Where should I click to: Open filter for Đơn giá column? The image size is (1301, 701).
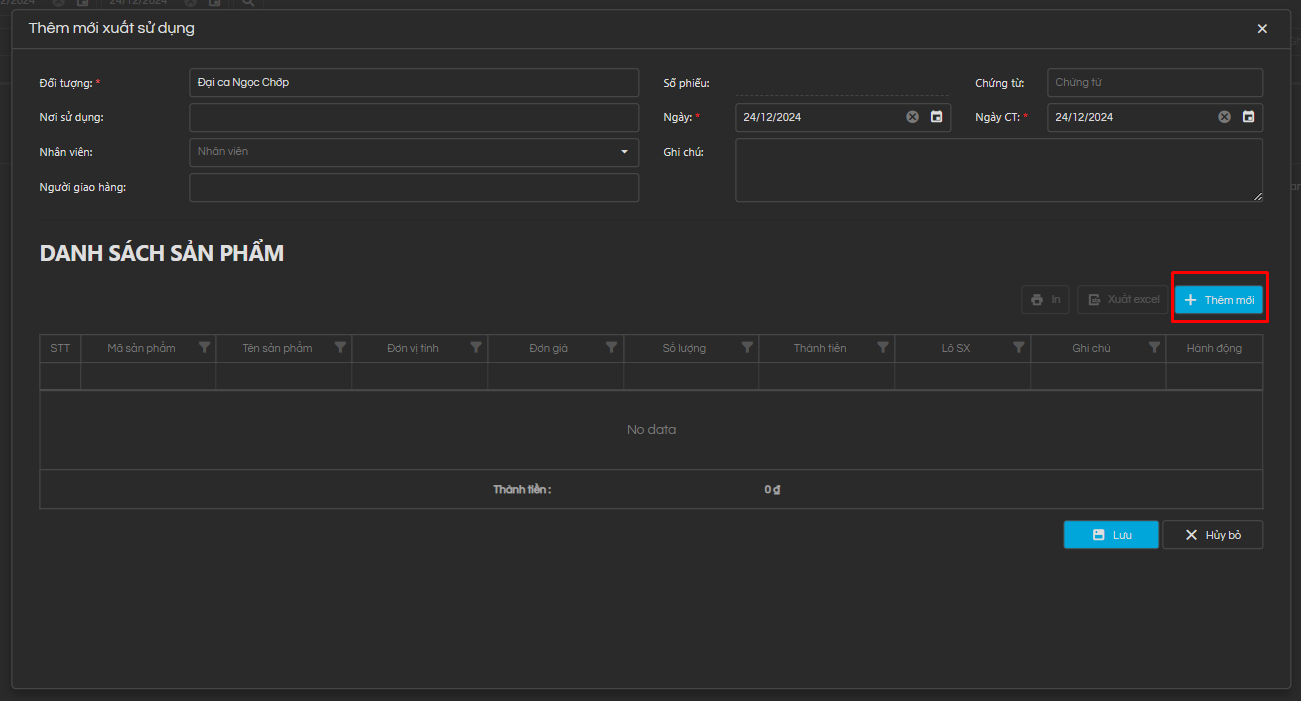pos(611,348)
